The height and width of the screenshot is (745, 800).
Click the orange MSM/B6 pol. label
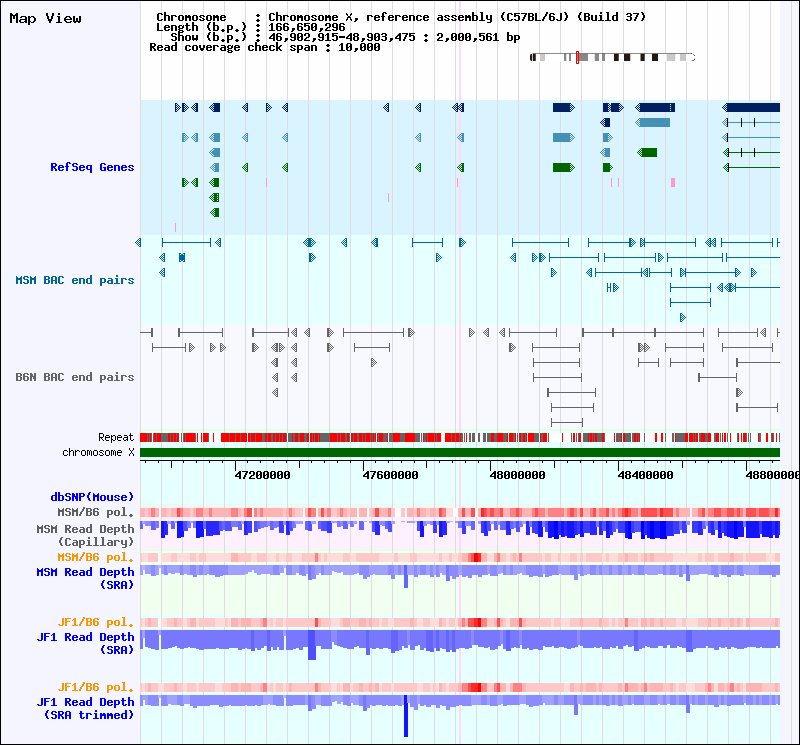click(95, 557)
